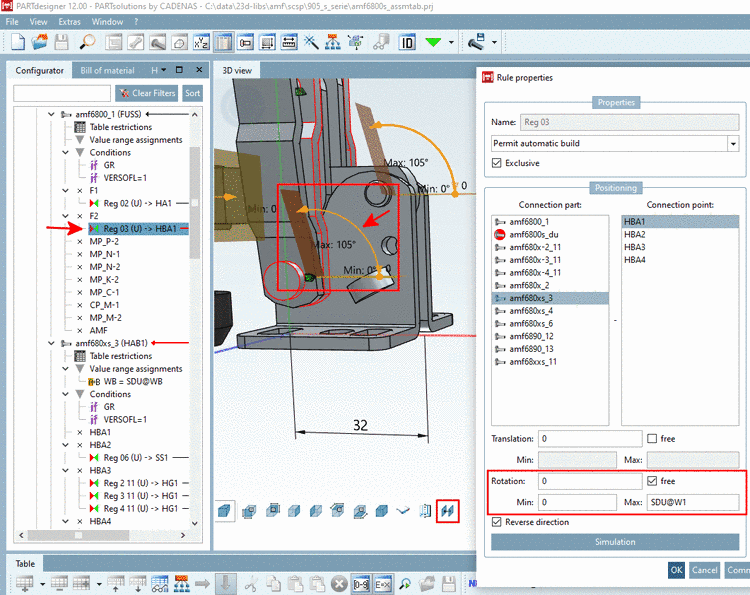The height and width of the screenshot is (595, 750).
Task: Open the Extras menu
Action: (70, 20)
